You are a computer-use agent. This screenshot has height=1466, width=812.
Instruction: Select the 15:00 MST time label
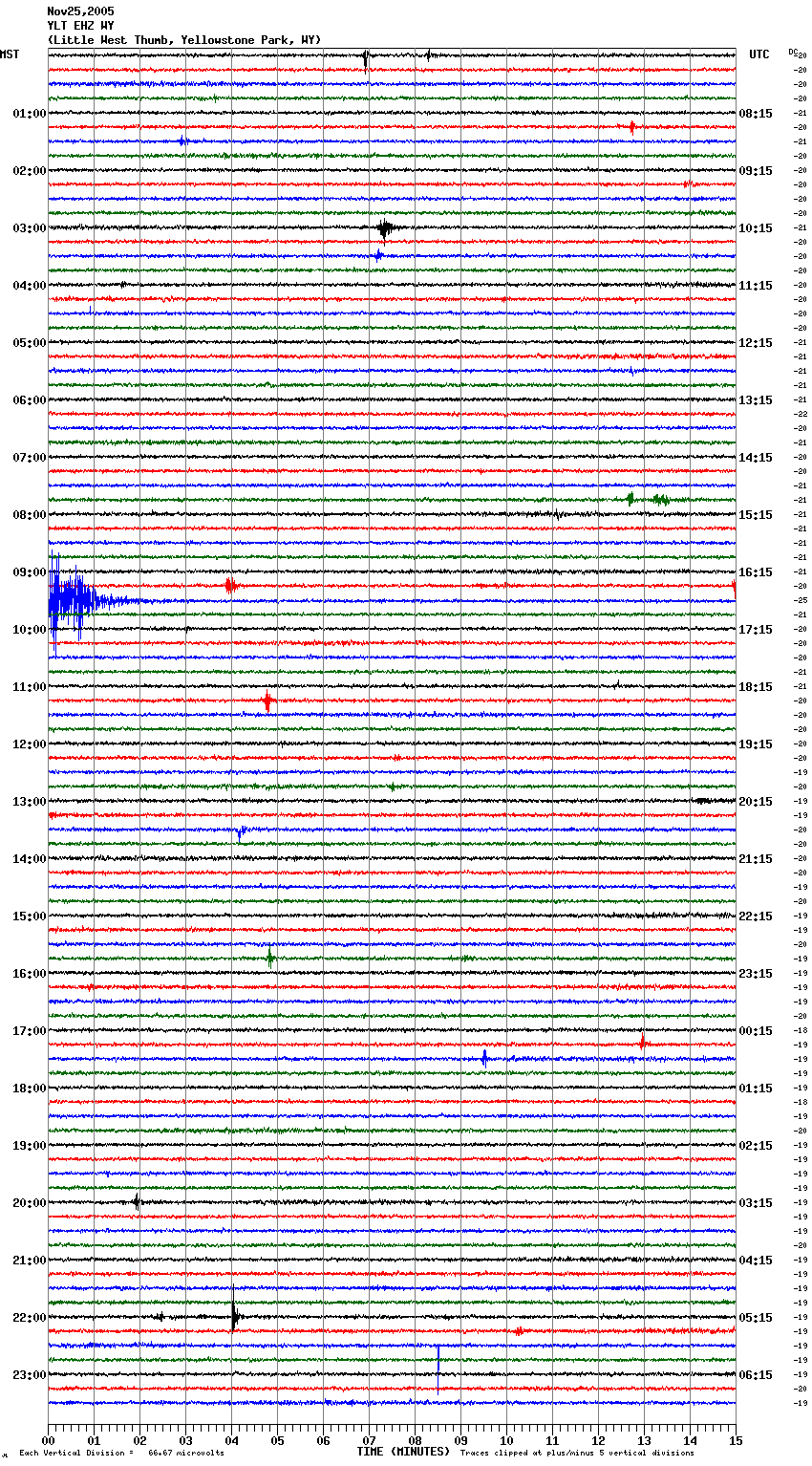(29, 916)
